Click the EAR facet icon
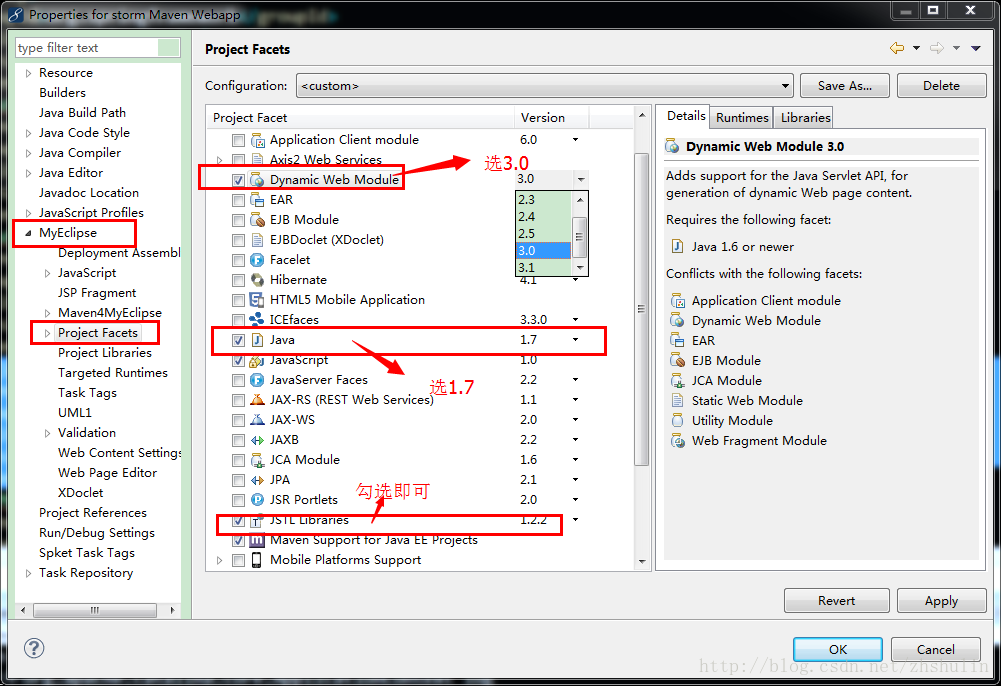This screenshot has width=1001, height=686. pos(257,200)
